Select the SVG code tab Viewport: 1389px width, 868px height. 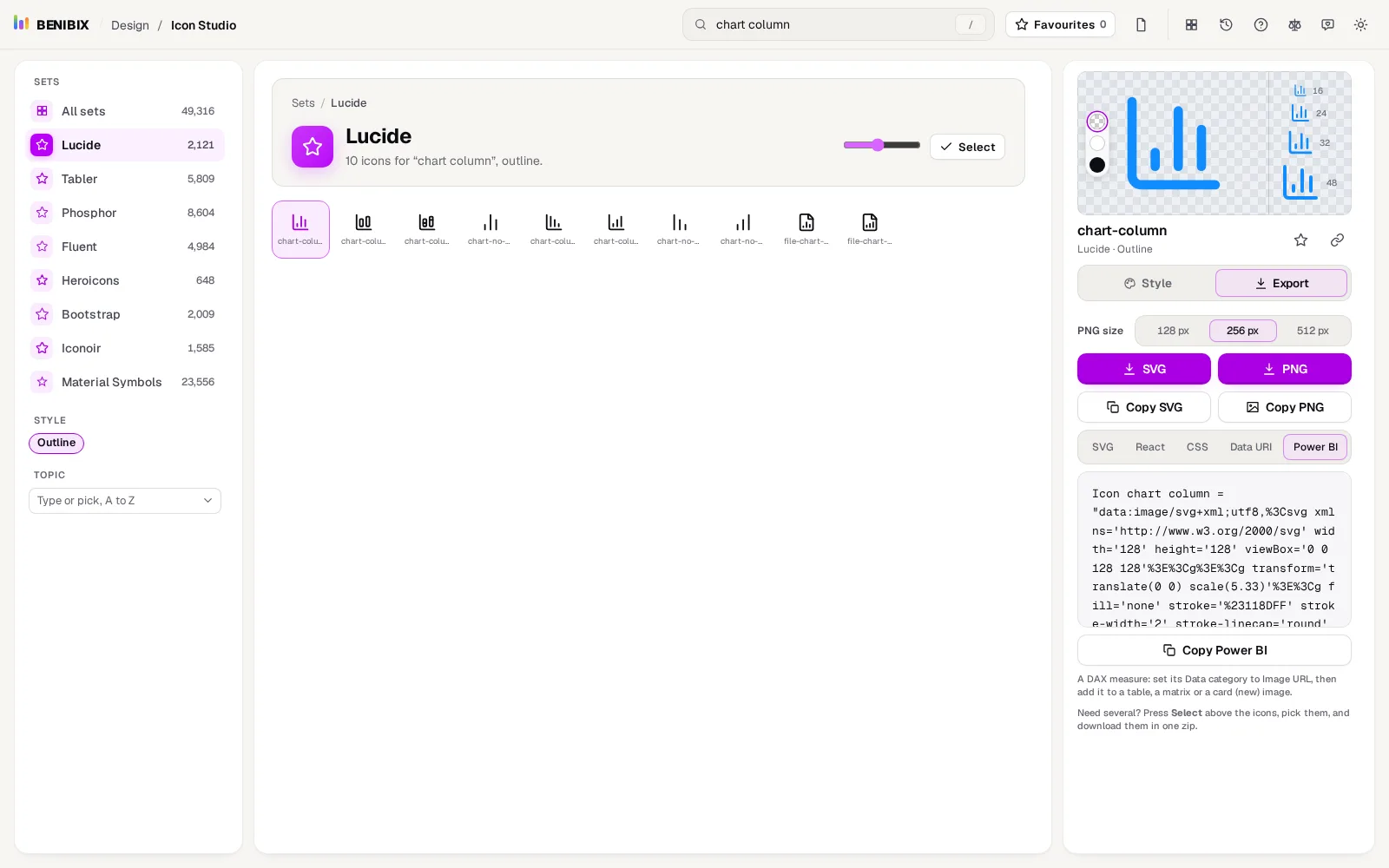click(1103, 447)
